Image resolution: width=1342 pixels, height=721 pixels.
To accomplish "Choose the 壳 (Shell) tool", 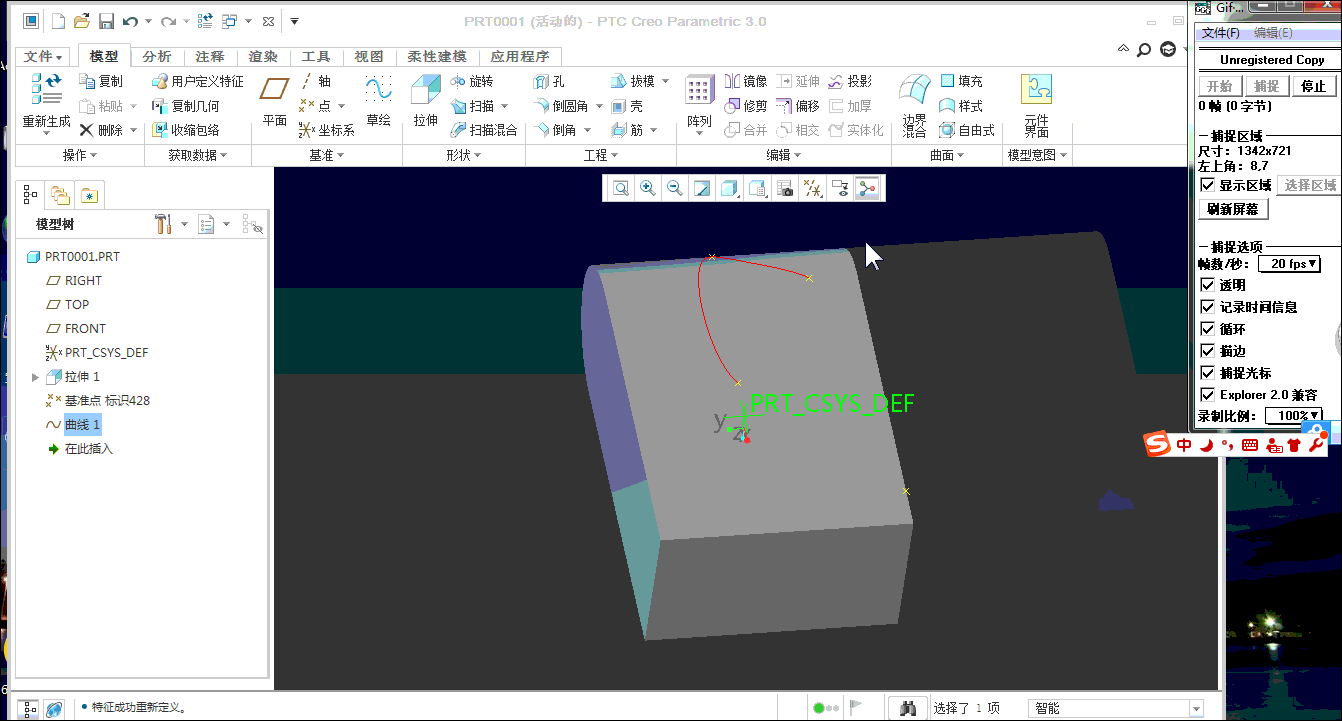I will [x=627, y=105].
